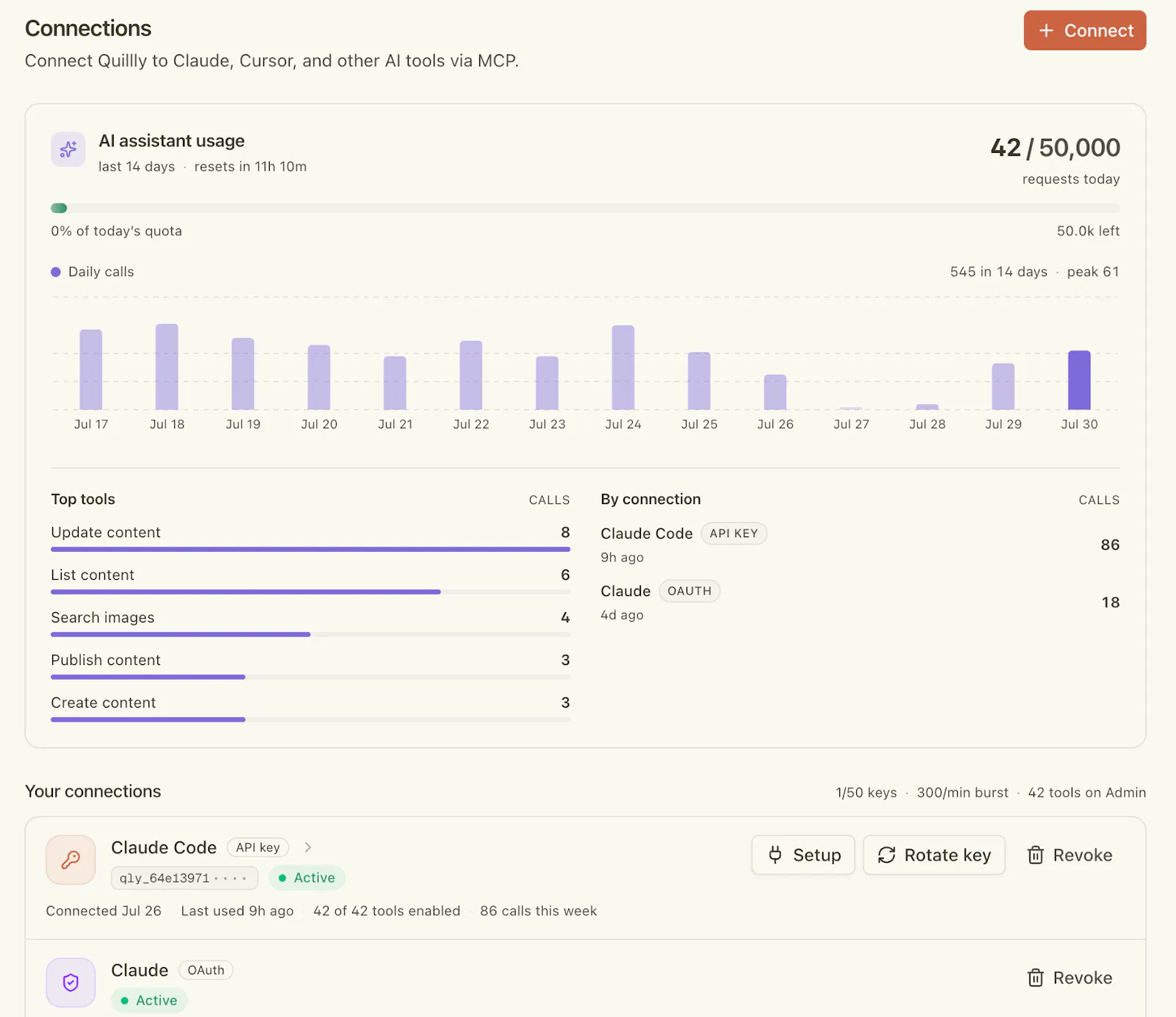Click 'Last used 9h ago' text
Viewport: 1176px width, 1017px height.
tap(237, 910)
